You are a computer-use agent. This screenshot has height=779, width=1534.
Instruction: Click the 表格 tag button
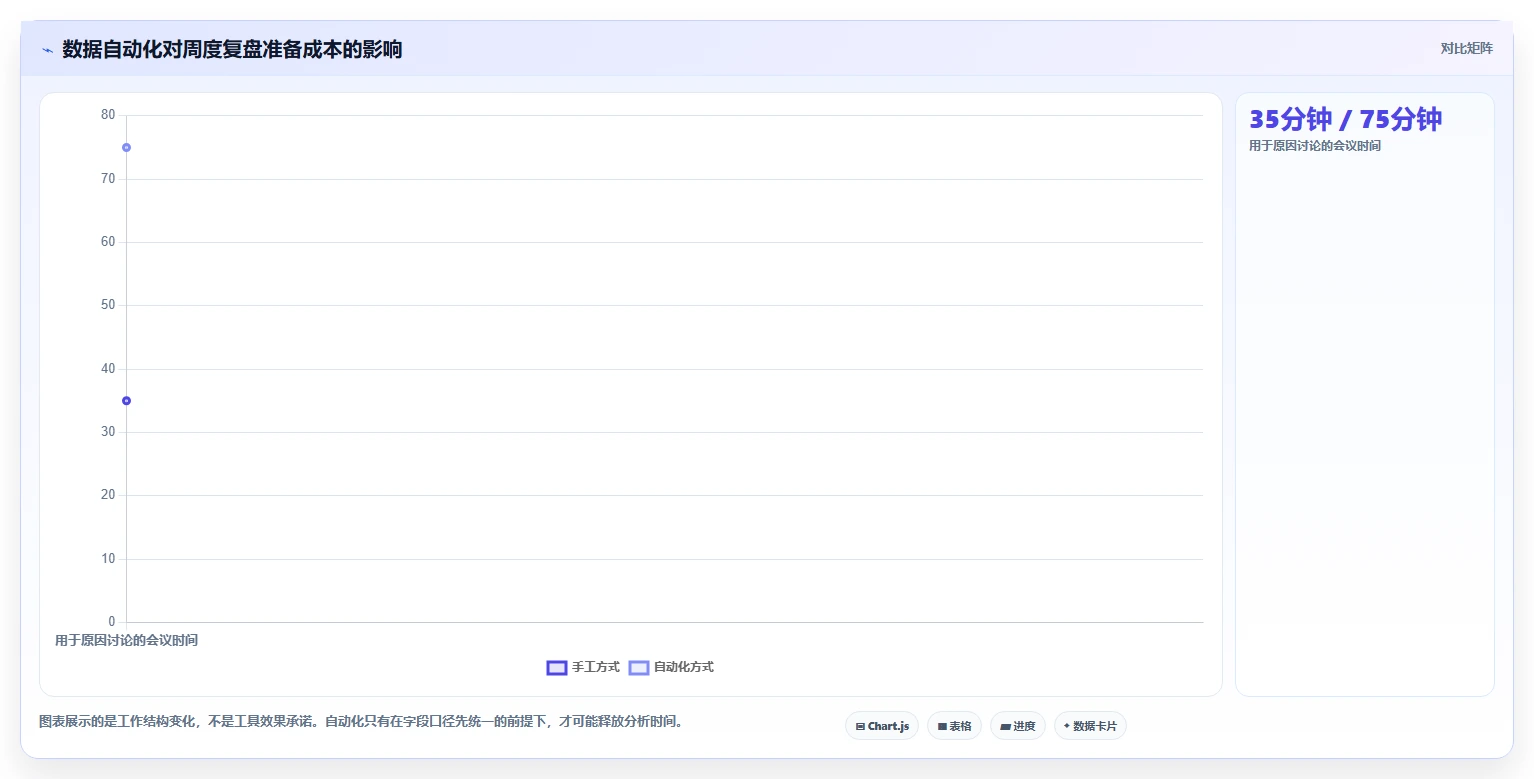click(x=954, y=726)
